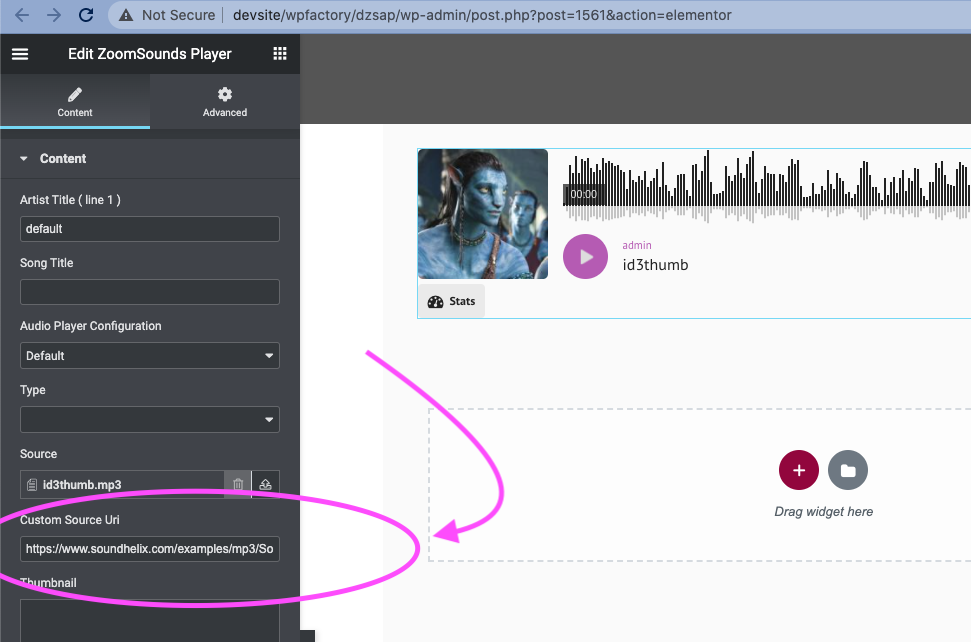Viewport: 971px width, 642px height.
Task: Open the Type dropdown
Action: coord(150,420)
